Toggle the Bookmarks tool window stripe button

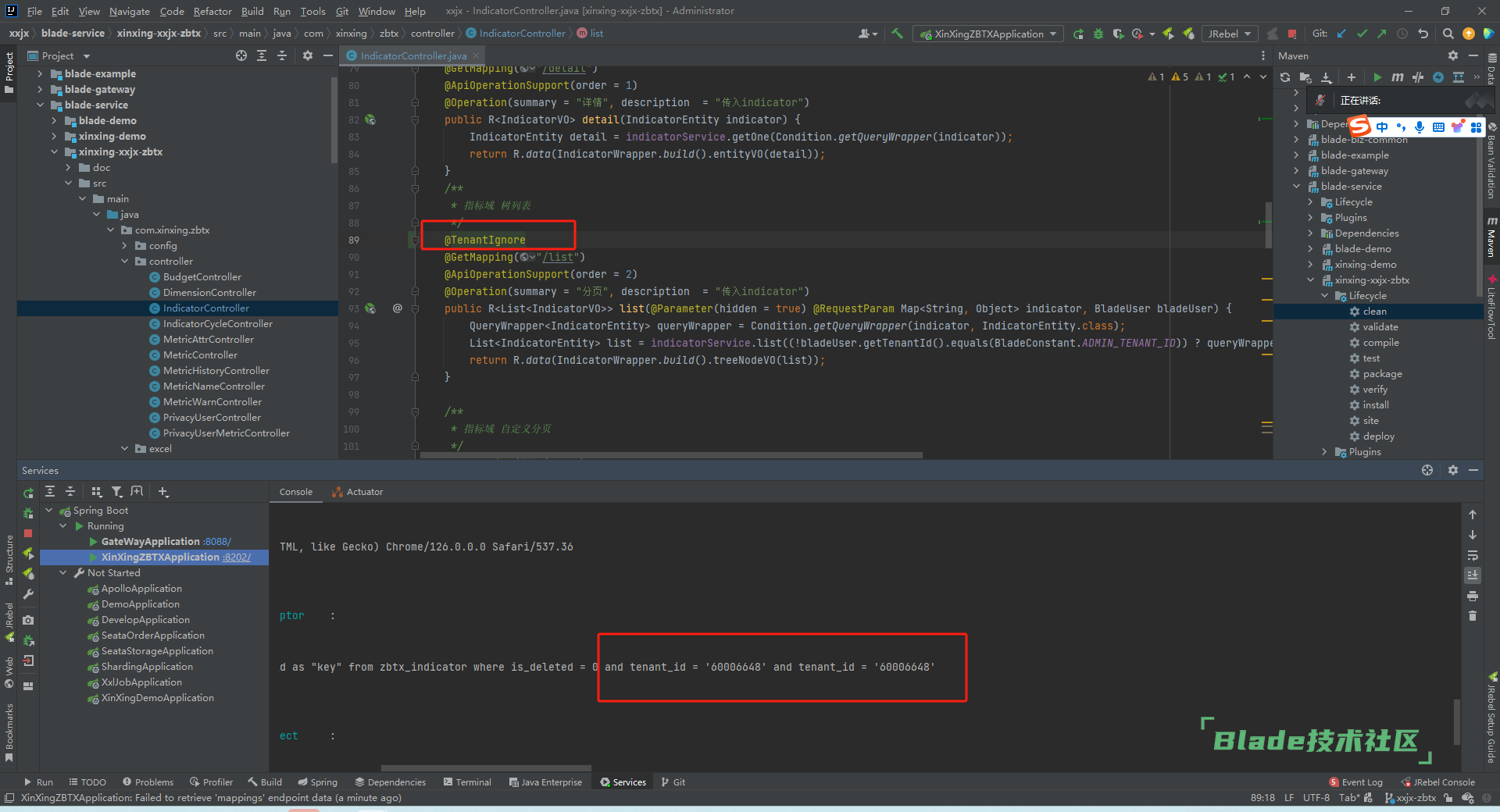click(9, 732)
